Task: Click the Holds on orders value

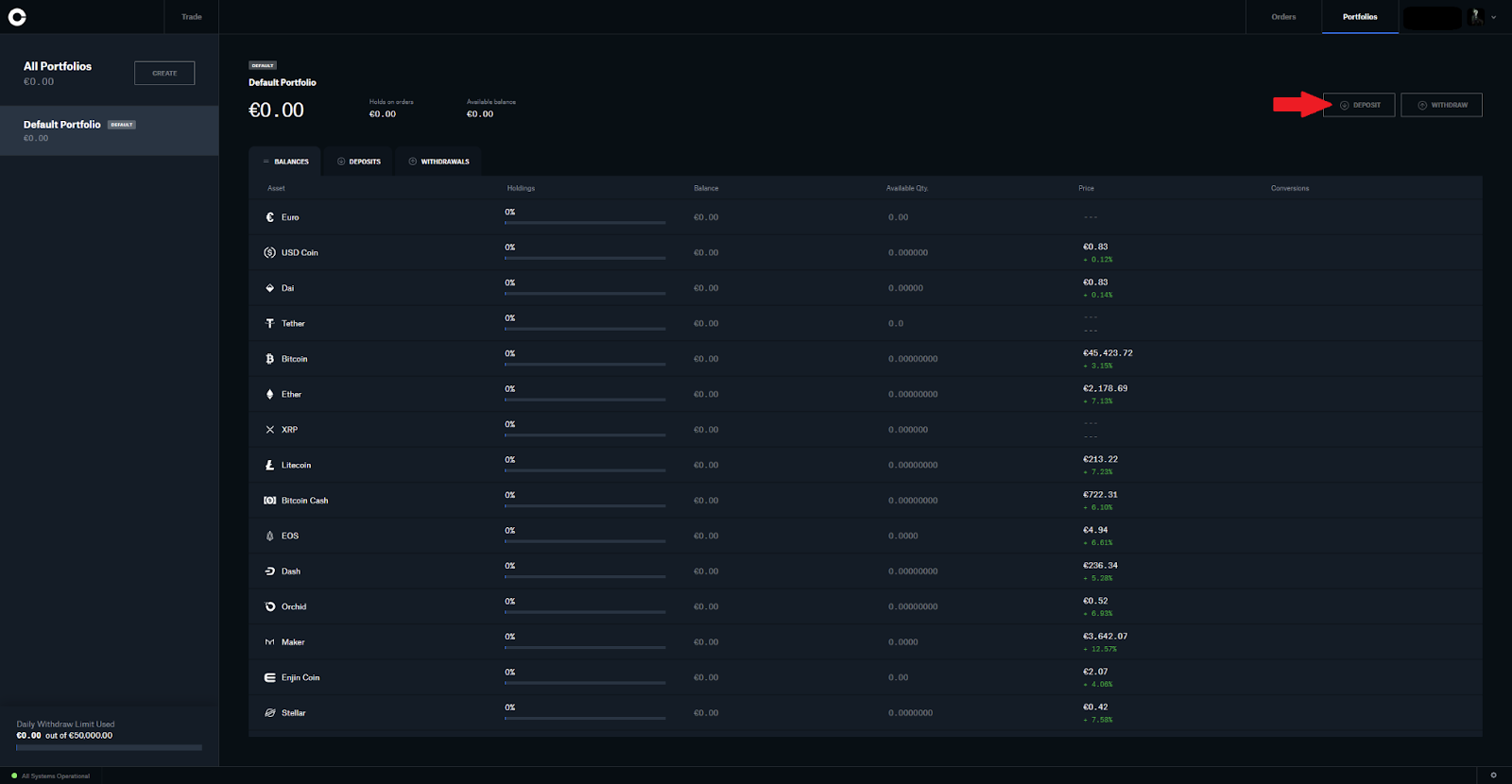Action: (383, 114)
